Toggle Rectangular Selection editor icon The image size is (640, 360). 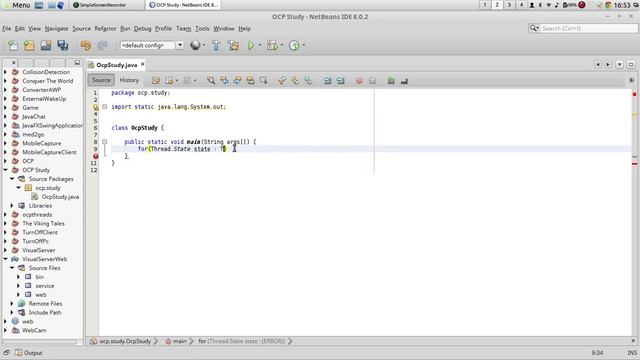click(263, 80)
